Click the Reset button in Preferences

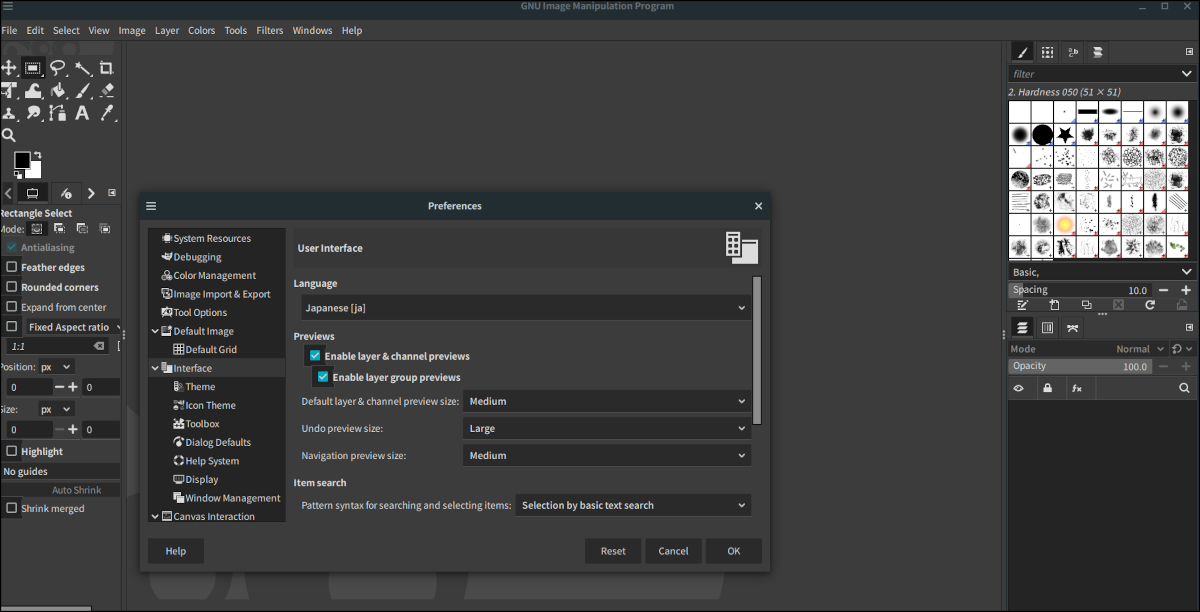point(613,551)
